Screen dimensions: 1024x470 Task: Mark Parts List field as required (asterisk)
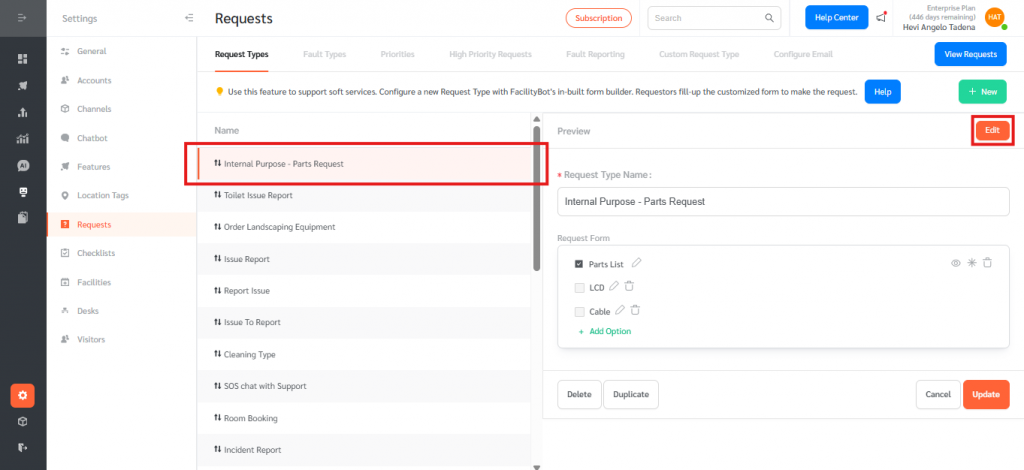coord(971,263)
